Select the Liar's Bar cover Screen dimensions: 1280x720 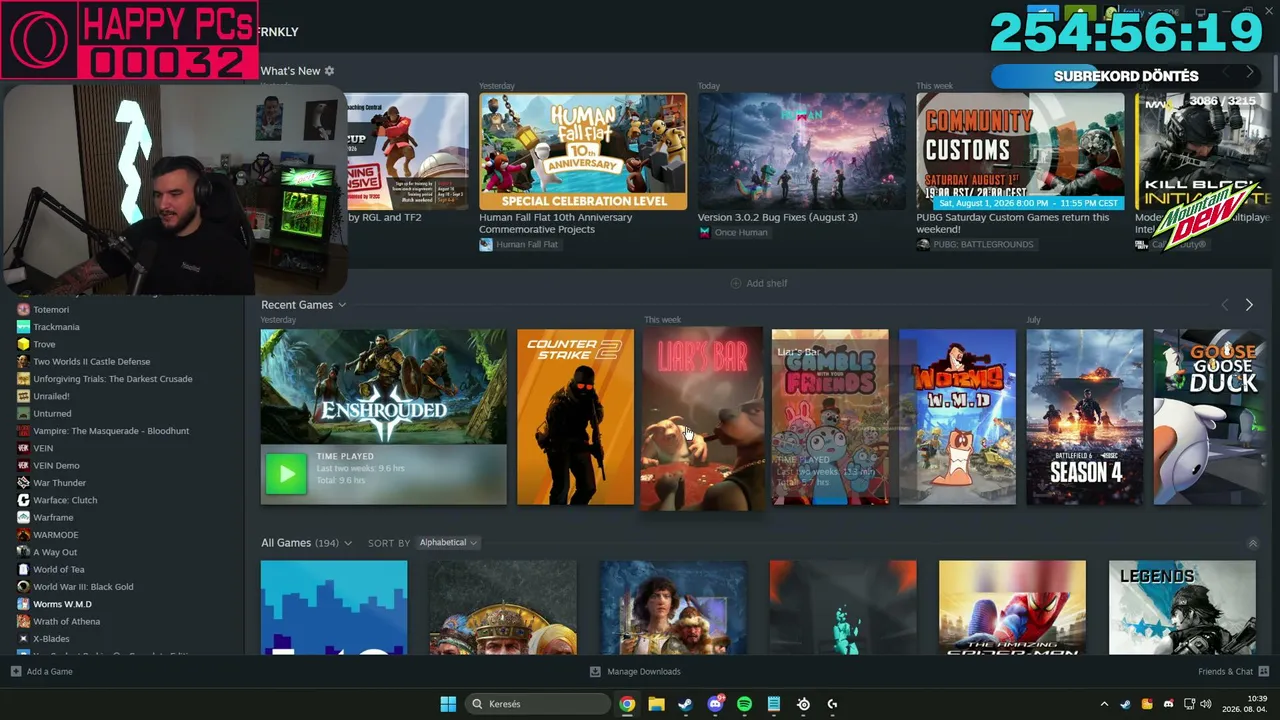click(701, 419)
